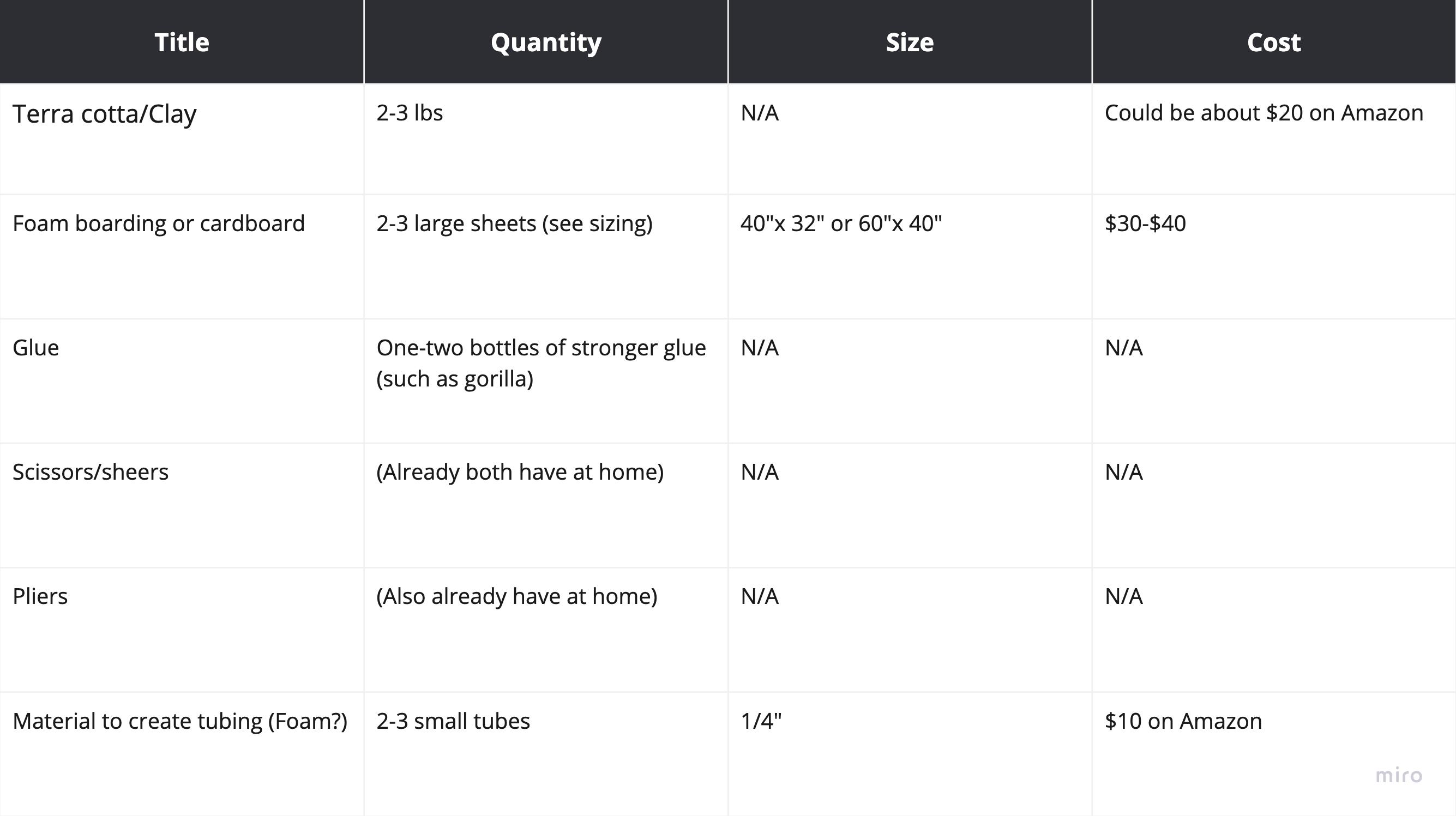Image resolution: width=1456 pixels, height=816 pixels.
Task: Click the Scissors/sheers cell
Action: [91, 473]
